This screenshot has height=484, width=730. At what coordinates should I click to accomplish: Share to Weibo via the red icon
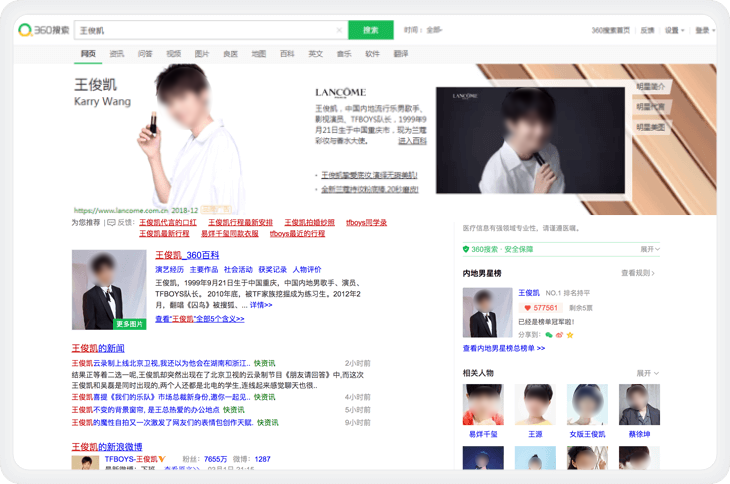coord(559,335)
